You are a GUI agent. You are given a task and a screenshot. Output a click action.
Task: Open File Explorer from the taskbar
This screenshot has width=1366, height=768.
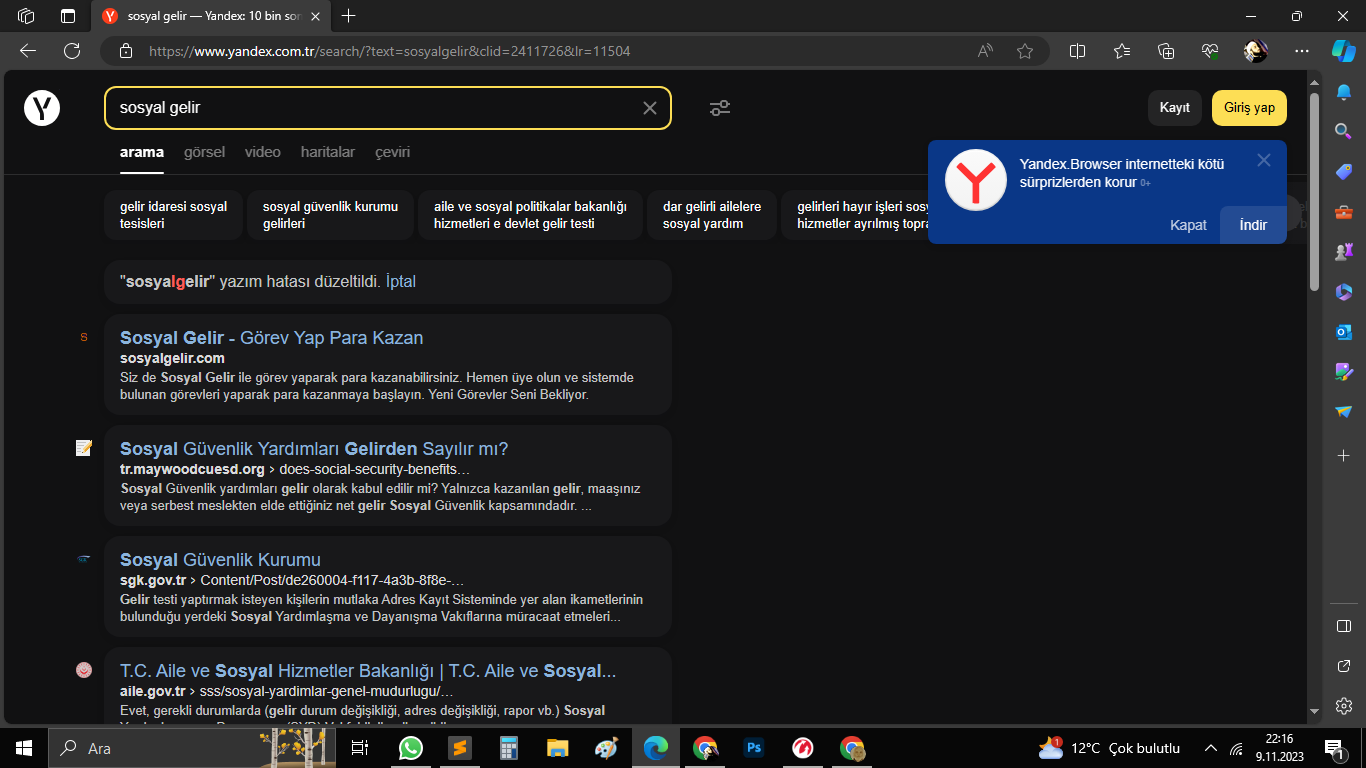[x=558, y=748]
